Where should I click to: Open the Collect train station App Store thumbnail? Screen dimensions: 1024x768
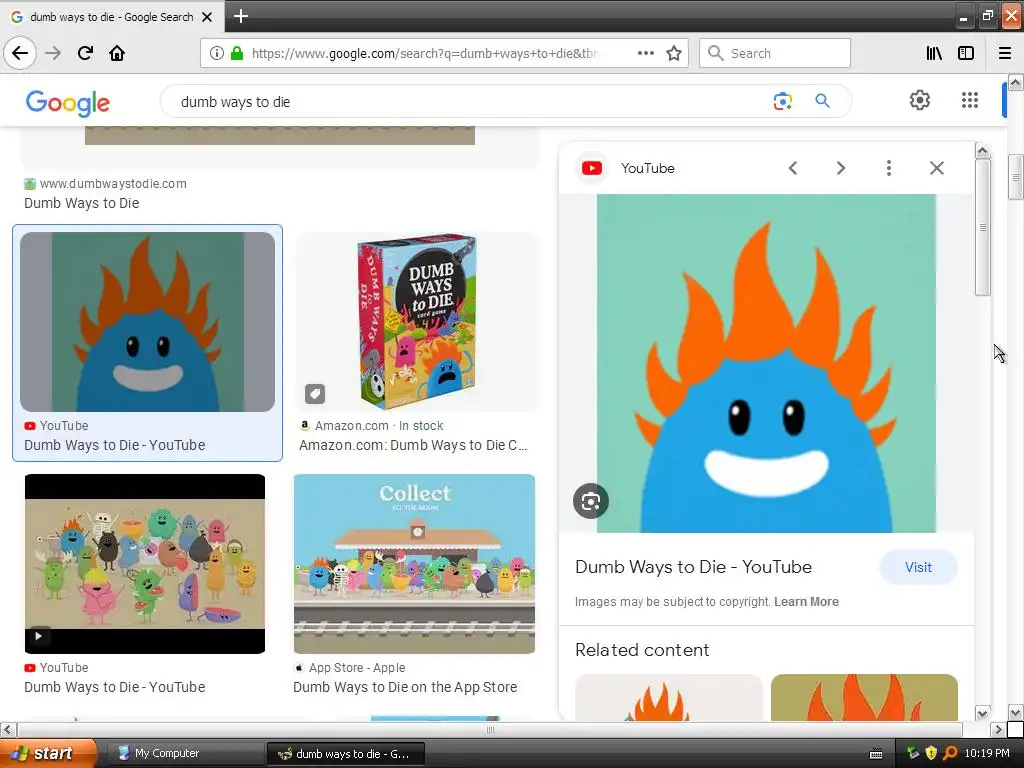coord(414,564)
